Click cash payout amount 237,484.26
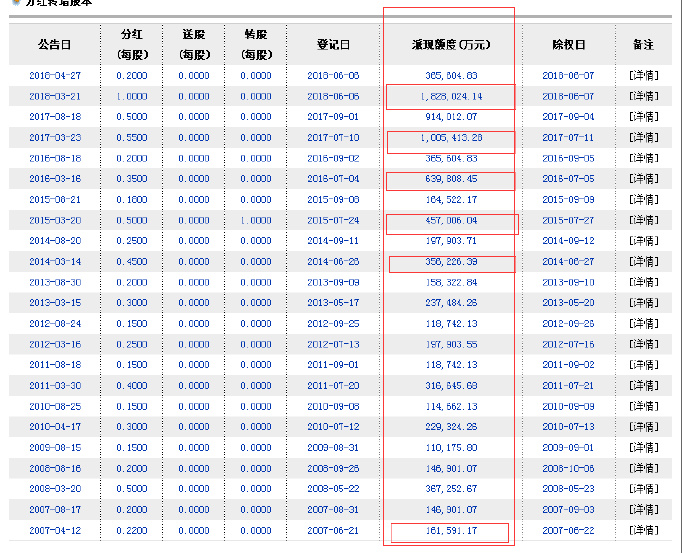This screenshot has height=553, width=690. (x=451, y=303)
